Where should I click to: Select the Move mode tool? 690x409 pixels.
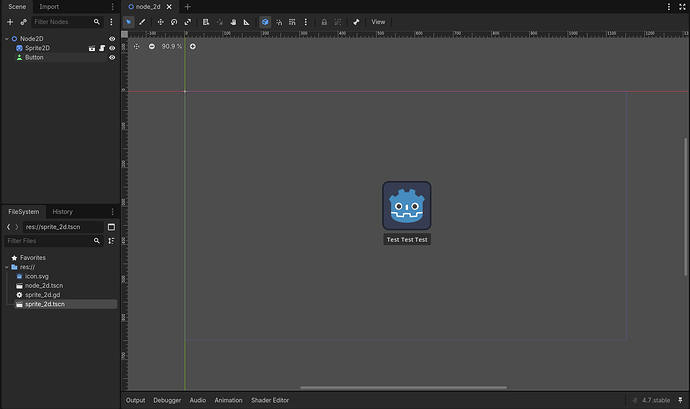161,22
